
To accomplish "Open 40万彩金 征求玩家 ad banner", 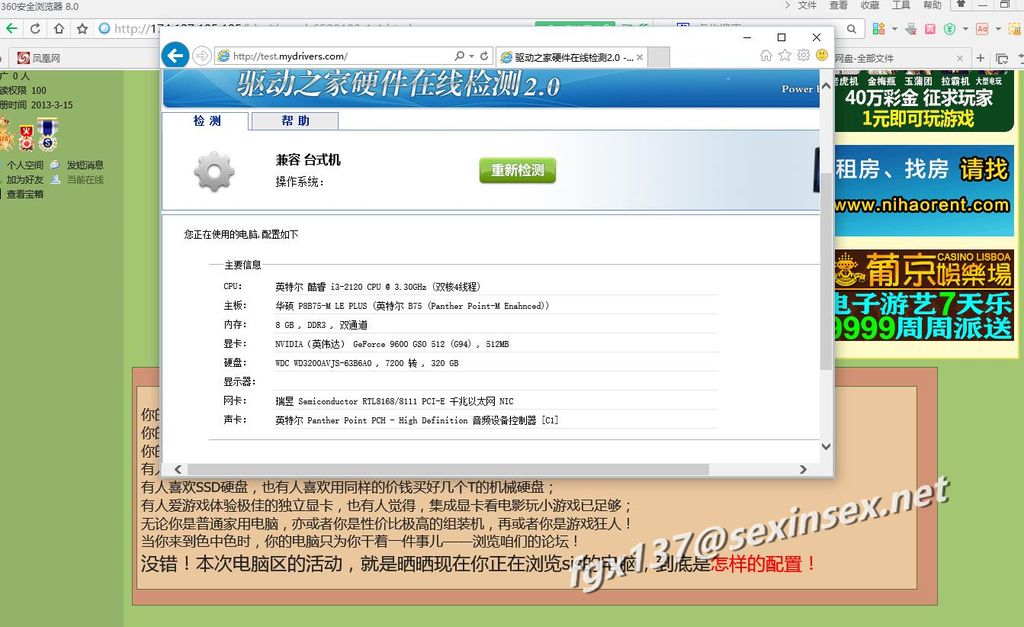I will [923, 101].
